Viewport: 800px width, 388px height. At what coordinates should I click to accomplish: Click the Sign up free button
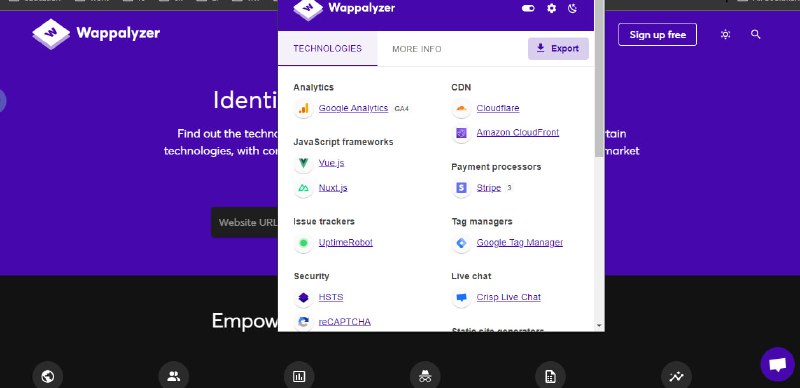[657, 35]
